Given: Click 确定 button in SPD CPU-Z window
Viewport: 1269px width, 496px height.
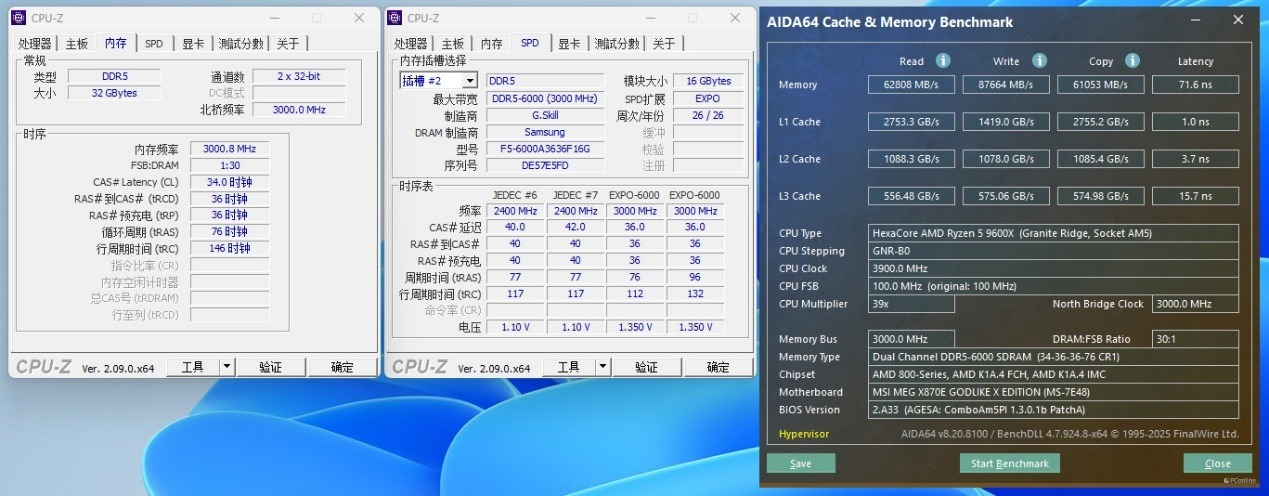Looking at the screenshot, I should click(x=718, y=367).
